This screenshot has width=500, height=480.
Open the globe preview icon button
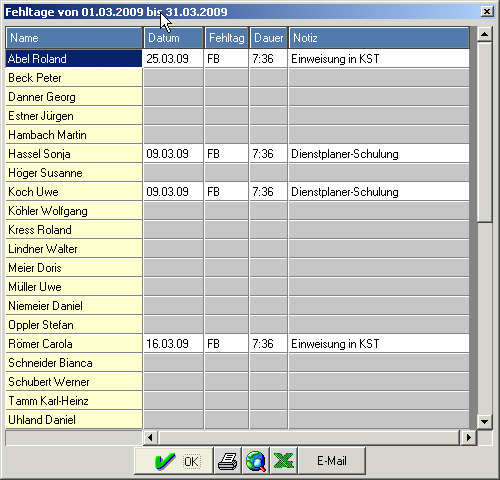pos(256,461)
